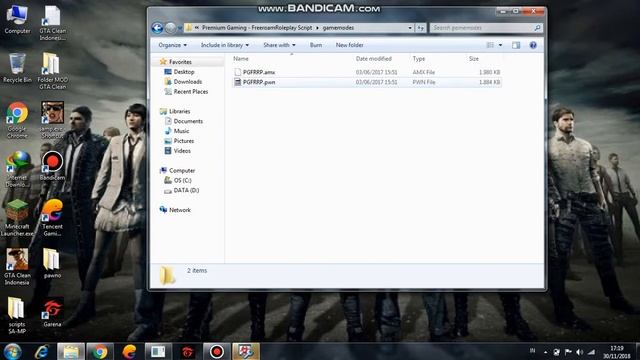Viewport: 640px width, 360px height.
Task: Select Google Chrome desktop shortcut
Action: [17, 120]
